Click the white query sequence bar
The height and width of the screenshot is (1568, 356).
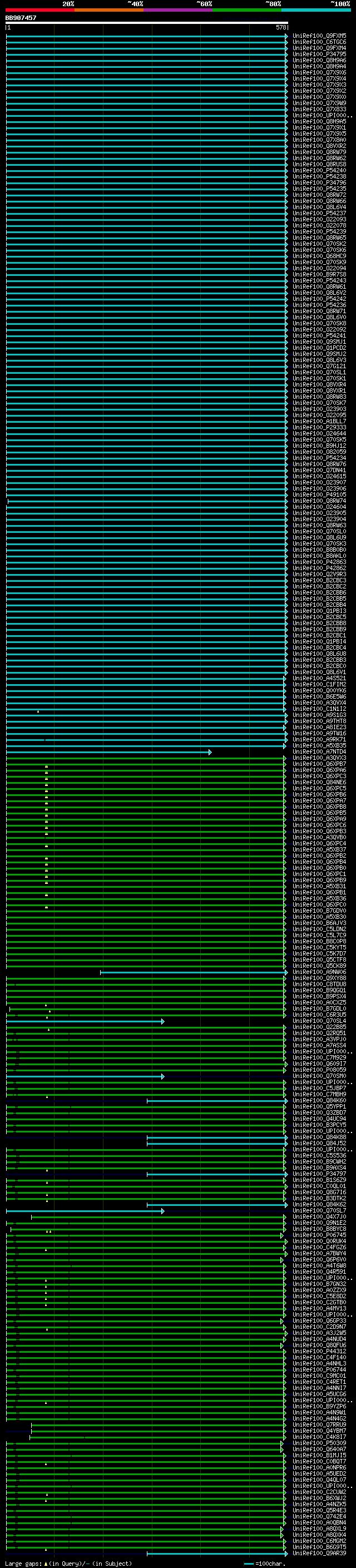(147, 22)
